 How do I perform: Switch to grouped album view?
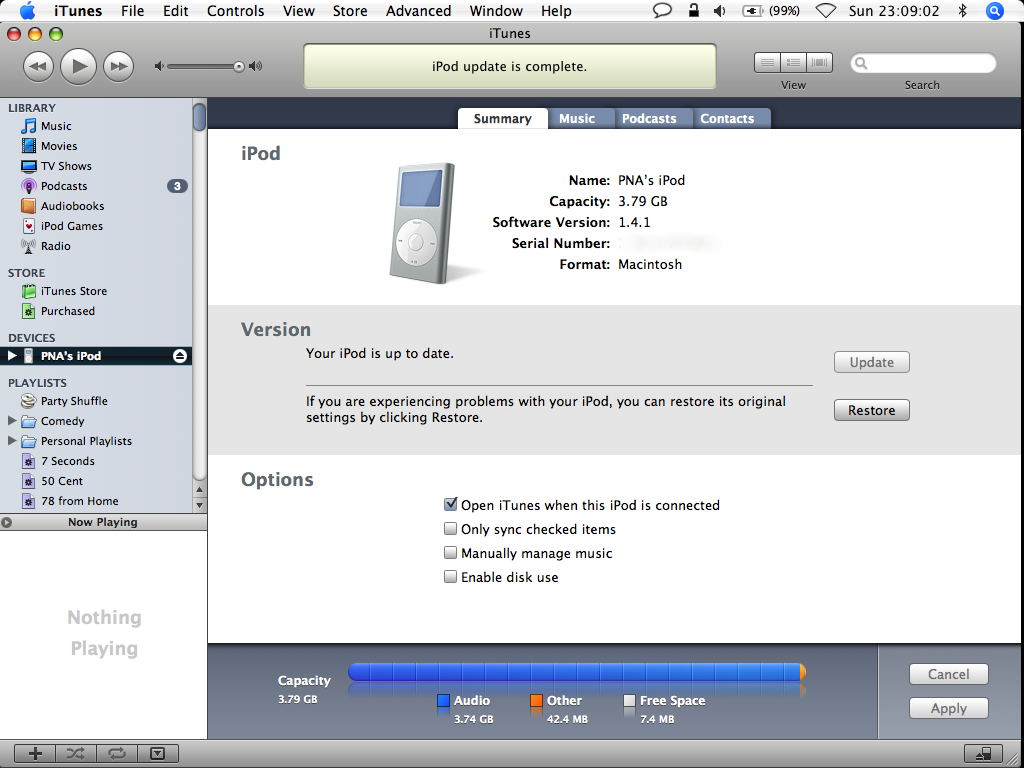793,63
